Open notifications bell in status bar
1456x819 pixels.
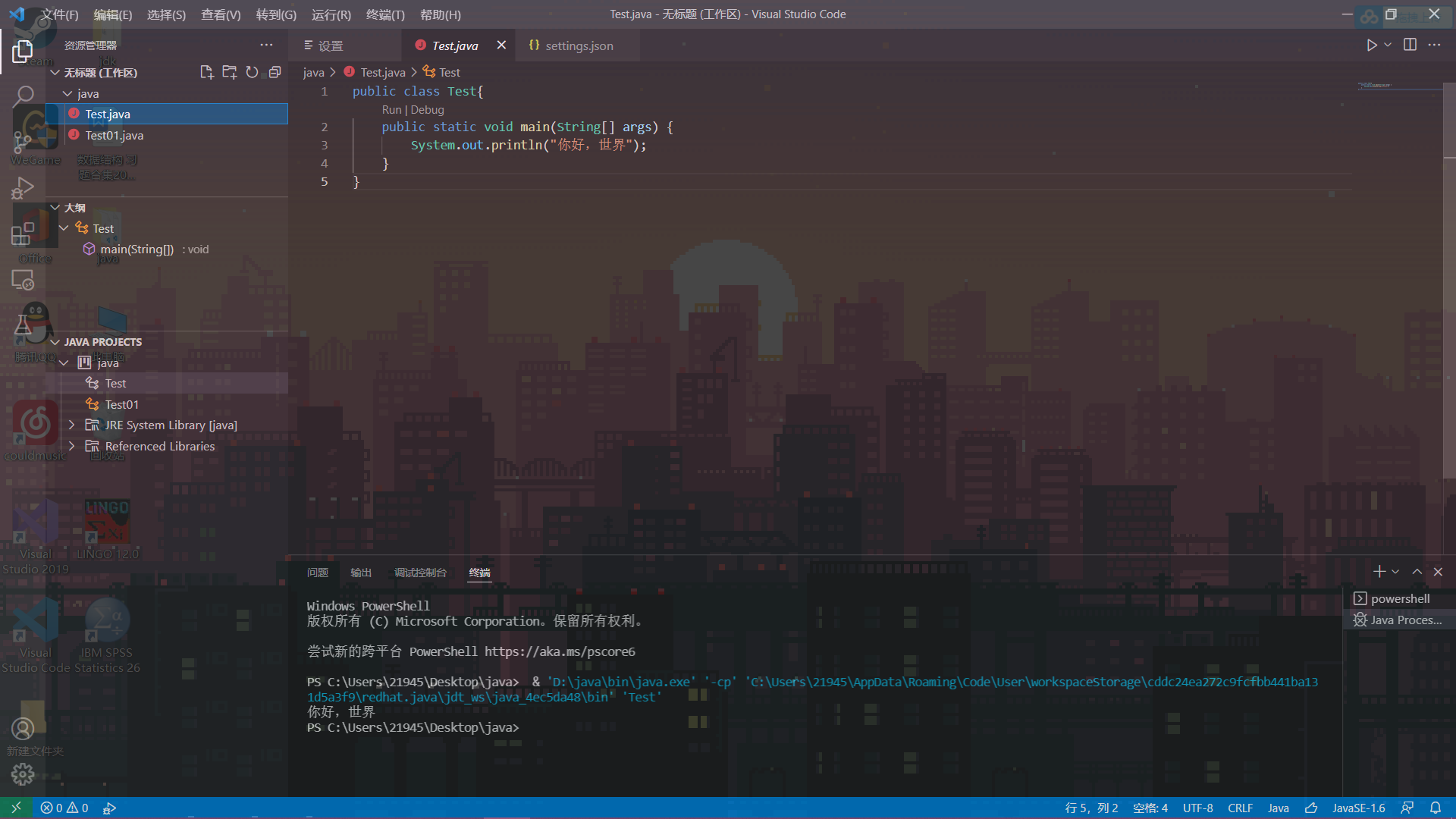pos(1436,808)
